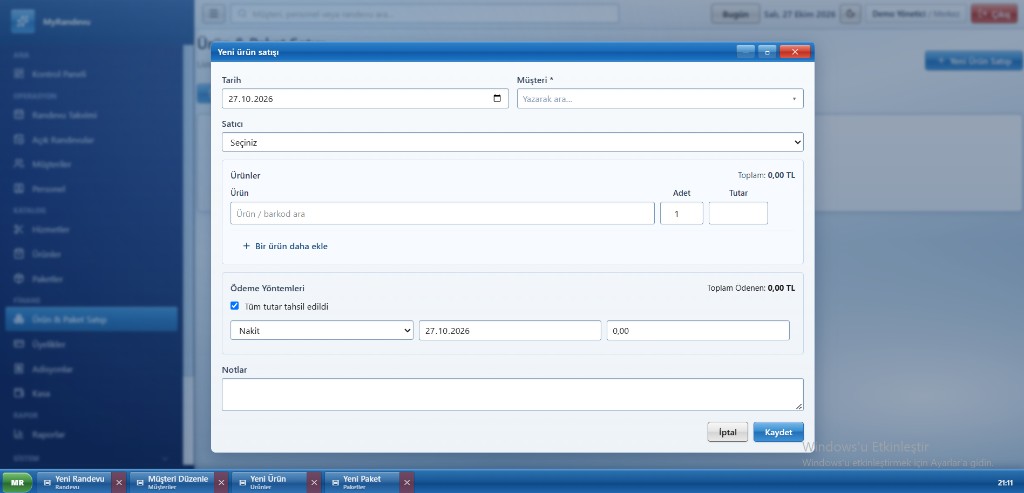The width and height of the screenshot is (1024, 493).
Task: Click inside the Notlar text area
Action: coord(512,394)
